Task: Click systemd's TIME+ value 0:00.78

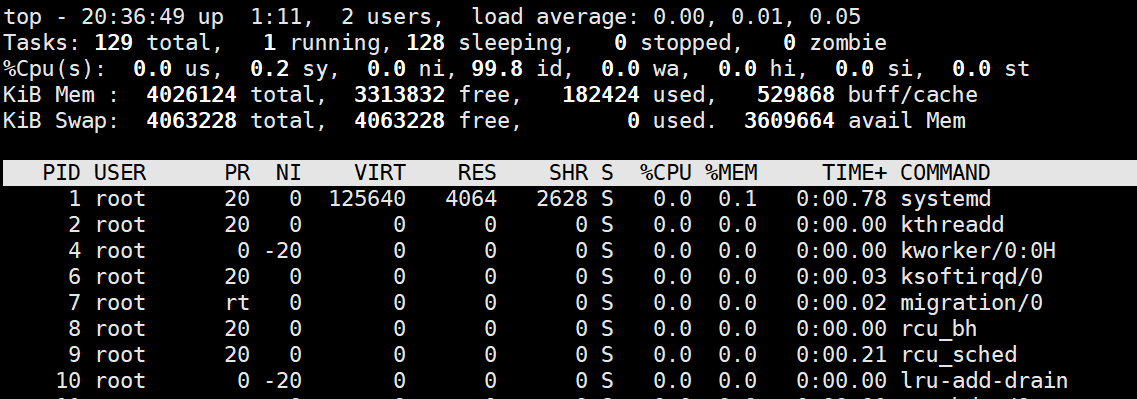Action: [x=841, y=199]
